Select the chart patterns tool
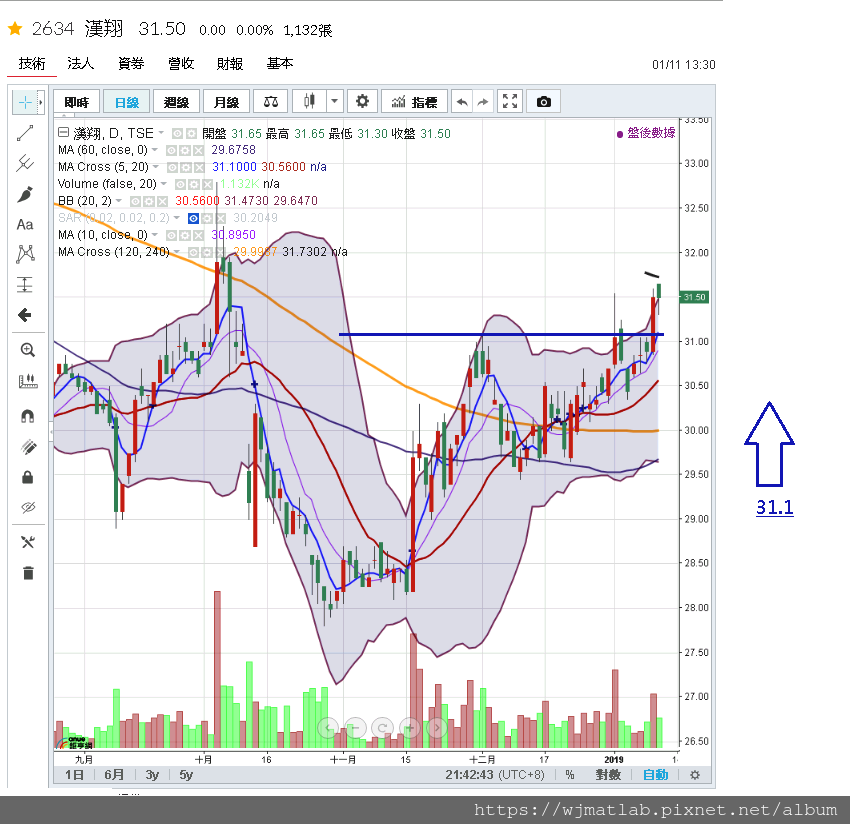 tap(25, 254)
